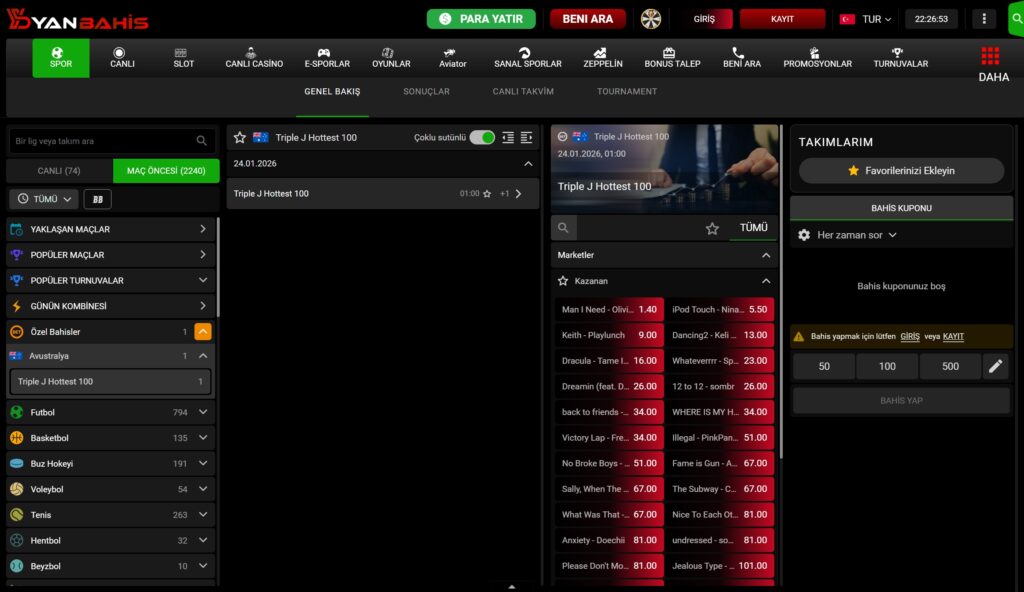Click the bet slip settings gear icon

point(804,235)
